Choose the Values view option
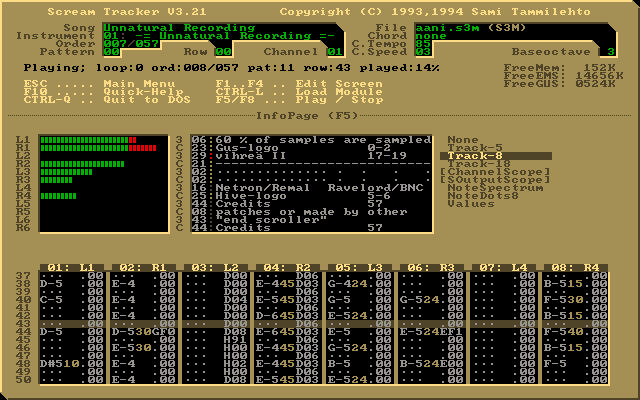Screen dimensions: 640x400 pos(471,204)
